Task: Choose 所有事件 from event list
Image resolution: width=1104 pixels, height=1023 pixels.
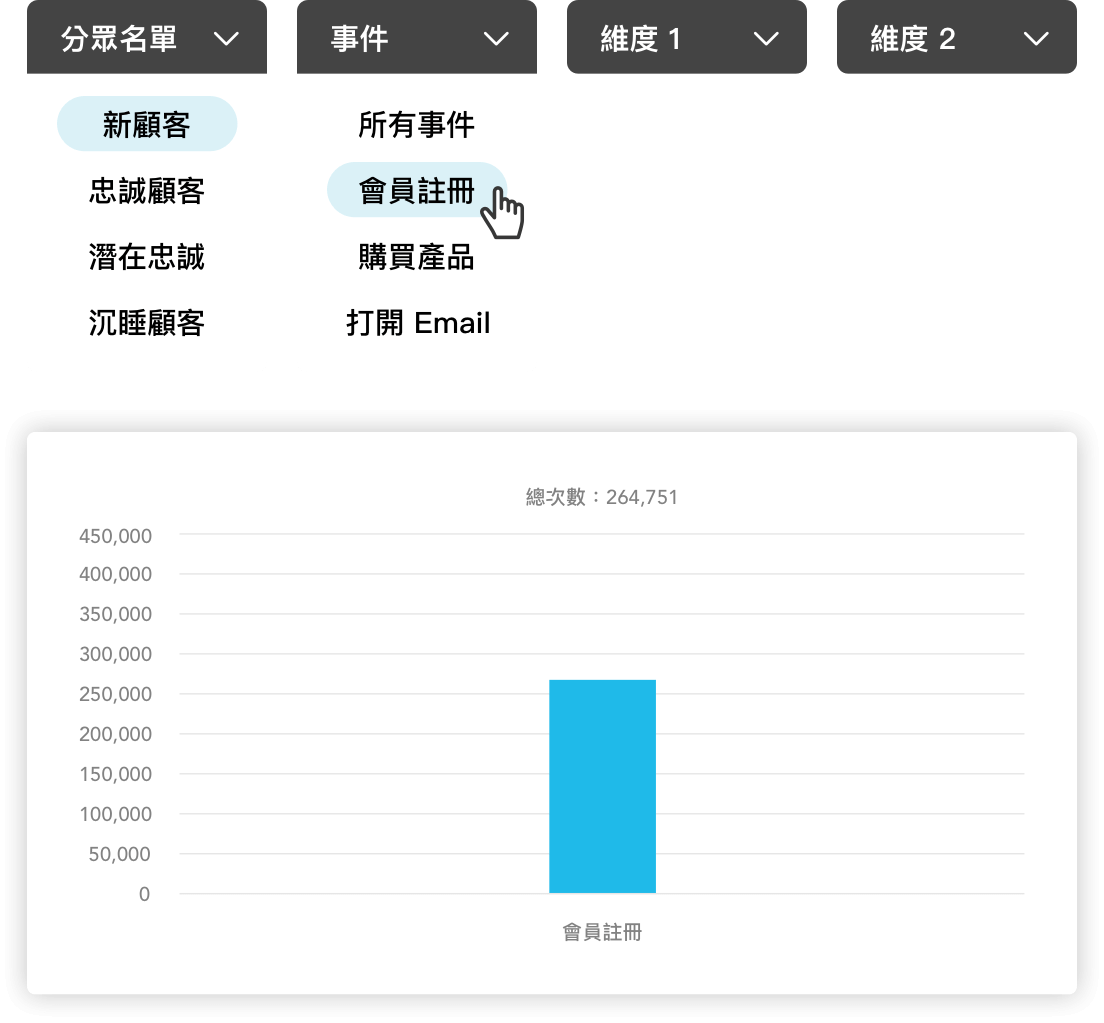Action: (417, 124)
